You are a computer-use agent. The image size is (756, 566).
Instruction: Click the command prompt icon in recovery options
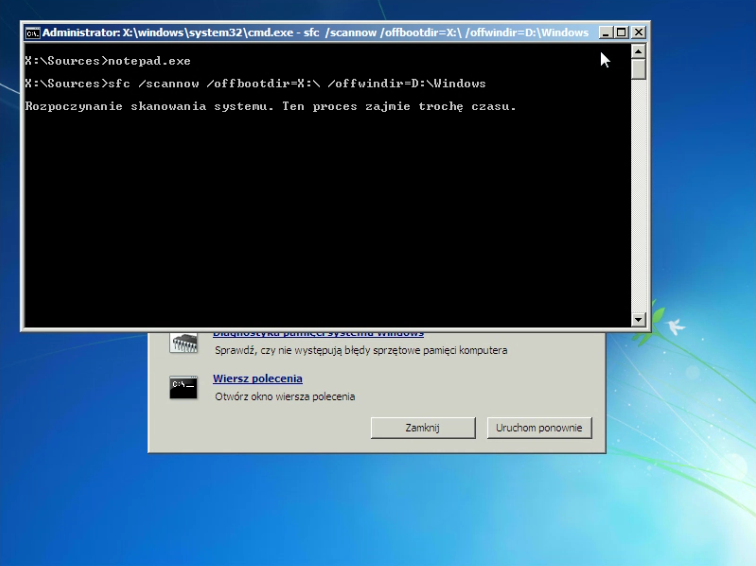pos(183,388)
